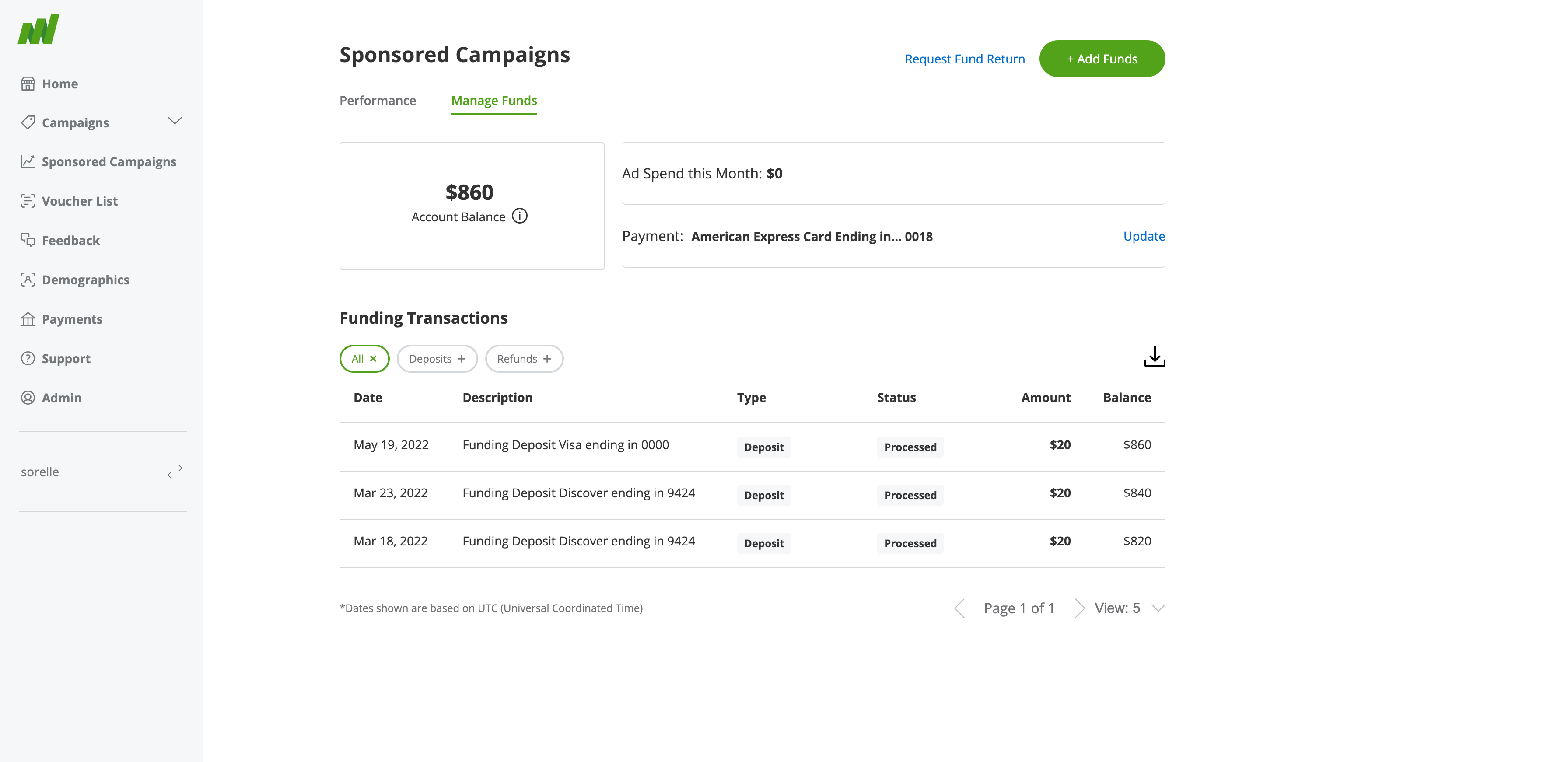
Task: Click the Demographics person-frame icon
Action: coord(28,279)
